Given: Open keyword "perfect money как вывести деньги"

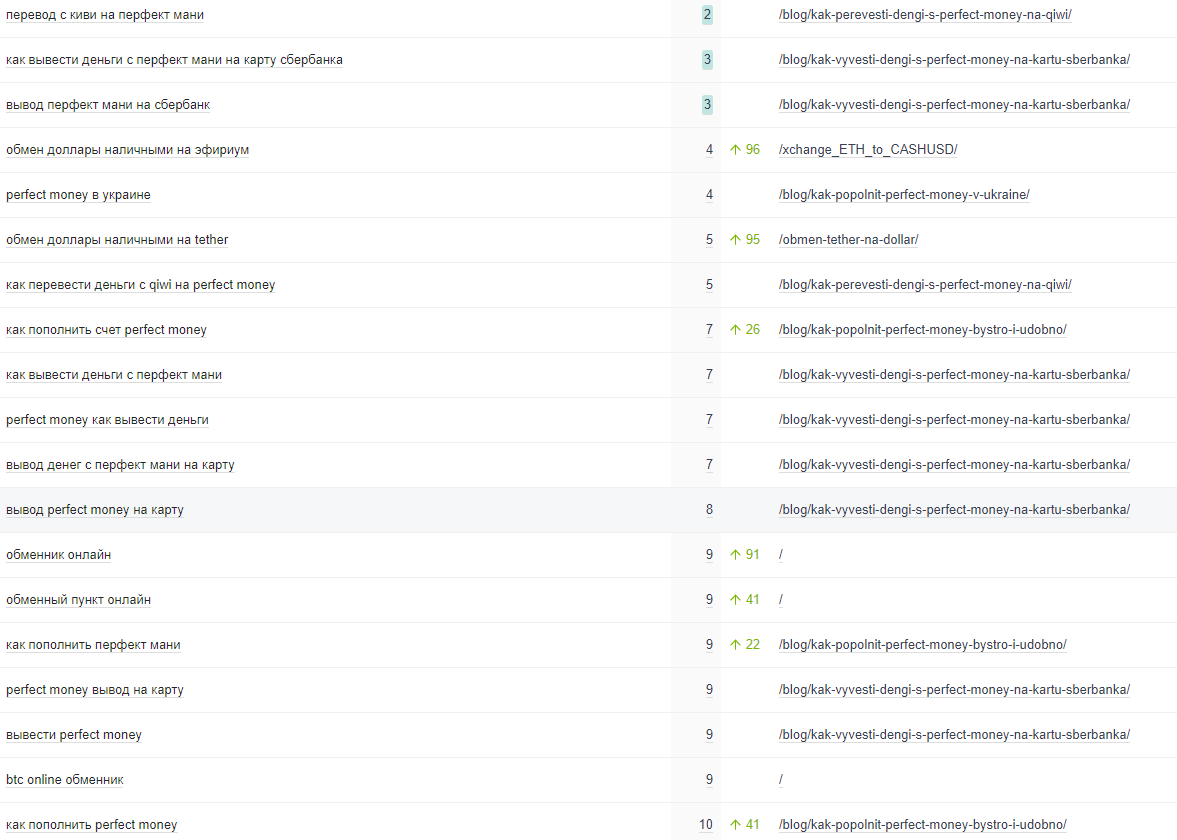Looking at the screenshot, I should 107,420.
